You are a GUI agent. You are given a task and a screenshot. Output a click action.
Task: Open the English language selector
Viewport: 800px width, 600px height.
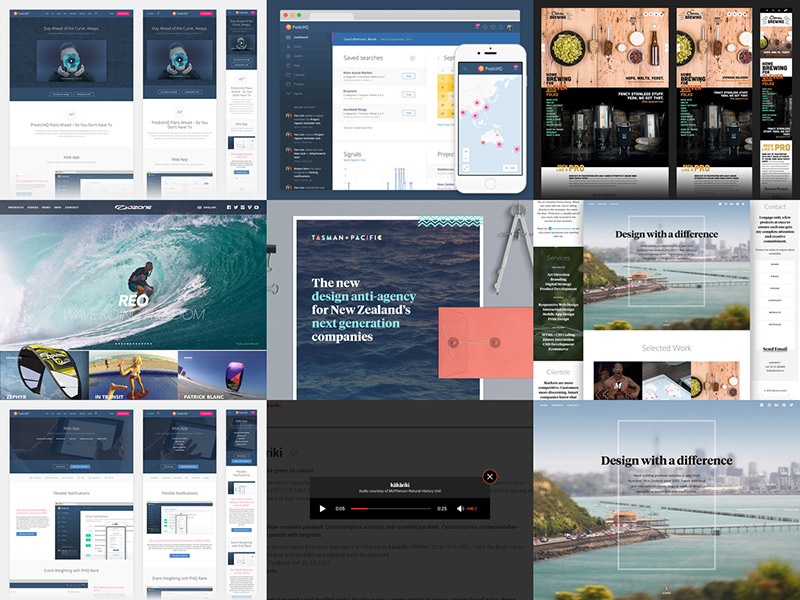(207, 207)
